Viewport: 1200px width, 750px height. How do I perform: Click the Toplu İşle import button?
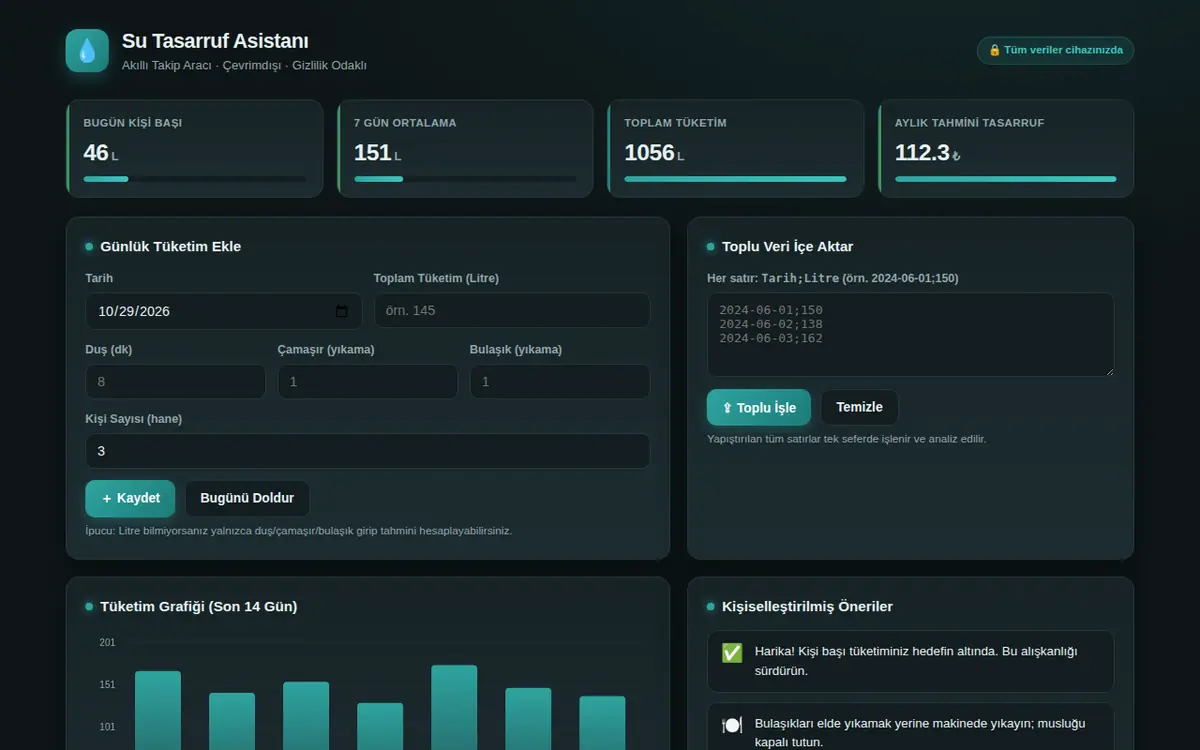759,408
